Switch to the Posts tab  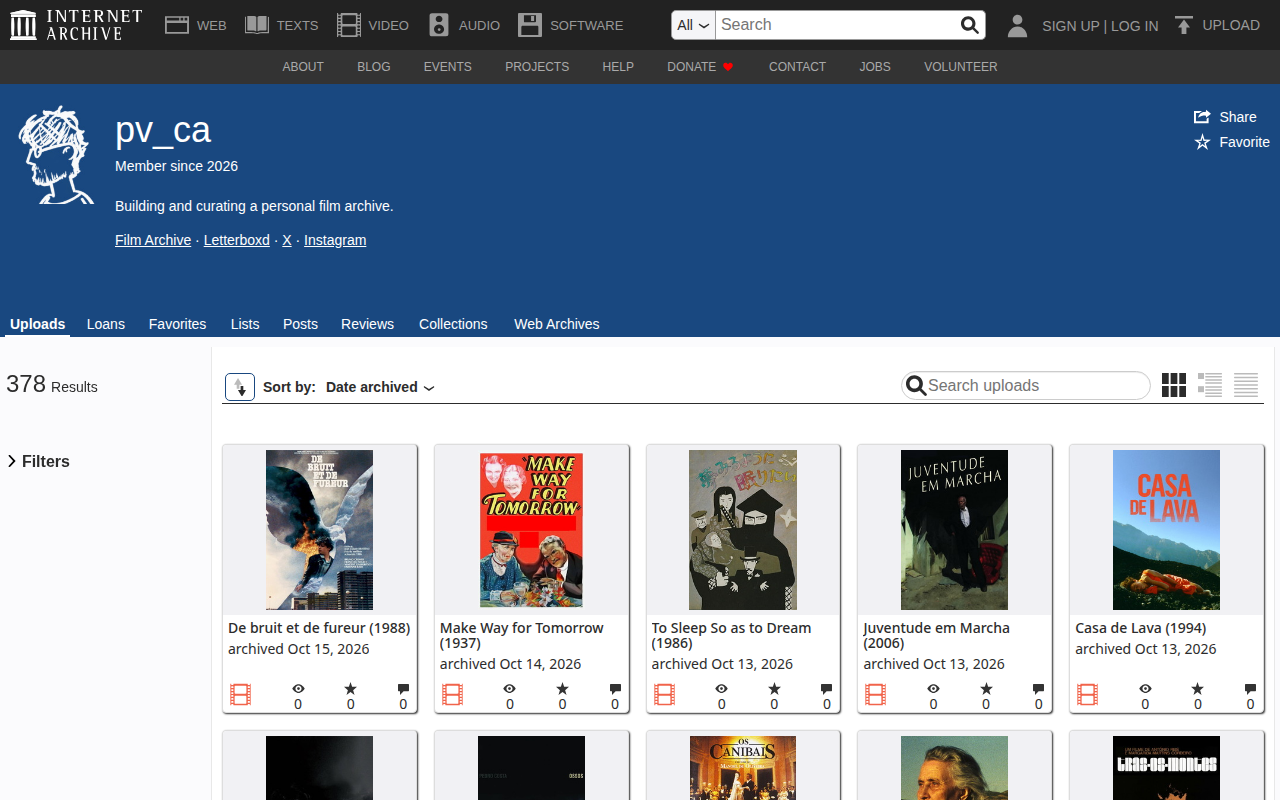pos(300,324)
